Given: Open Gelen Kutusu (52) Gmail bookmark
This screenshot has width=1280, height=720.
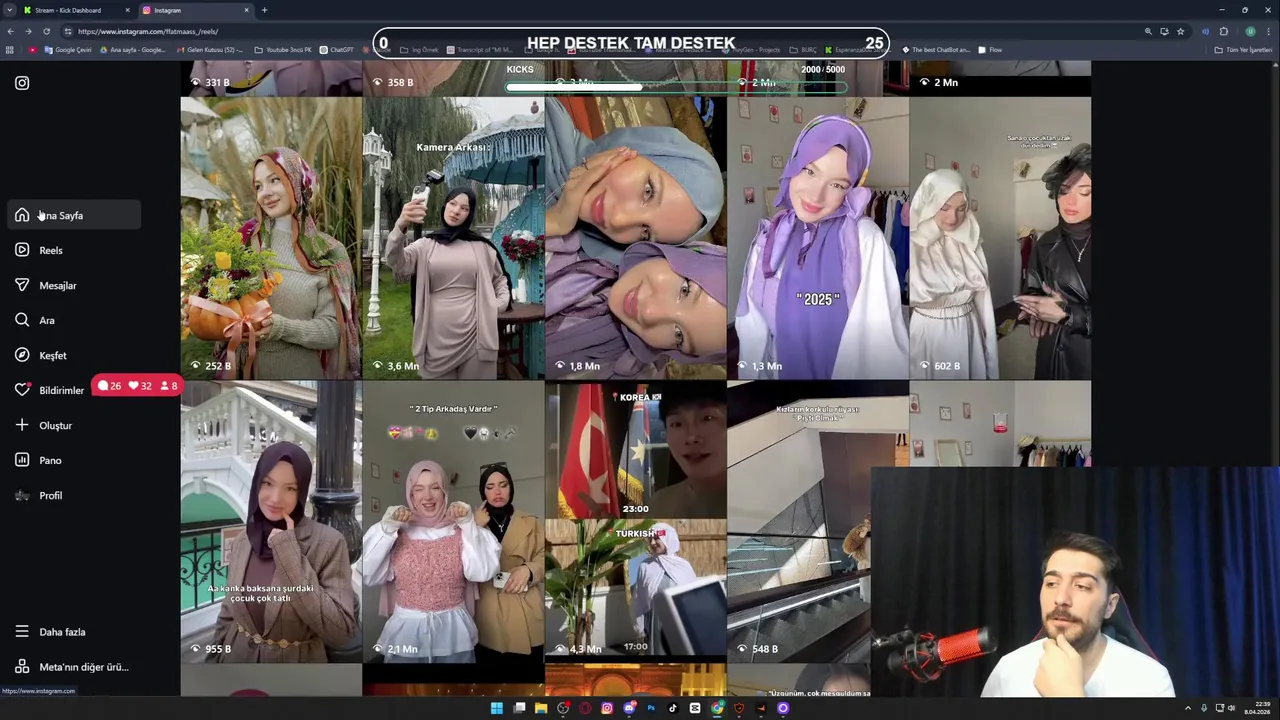Looking at the screenshot, I should click(208, 50).
